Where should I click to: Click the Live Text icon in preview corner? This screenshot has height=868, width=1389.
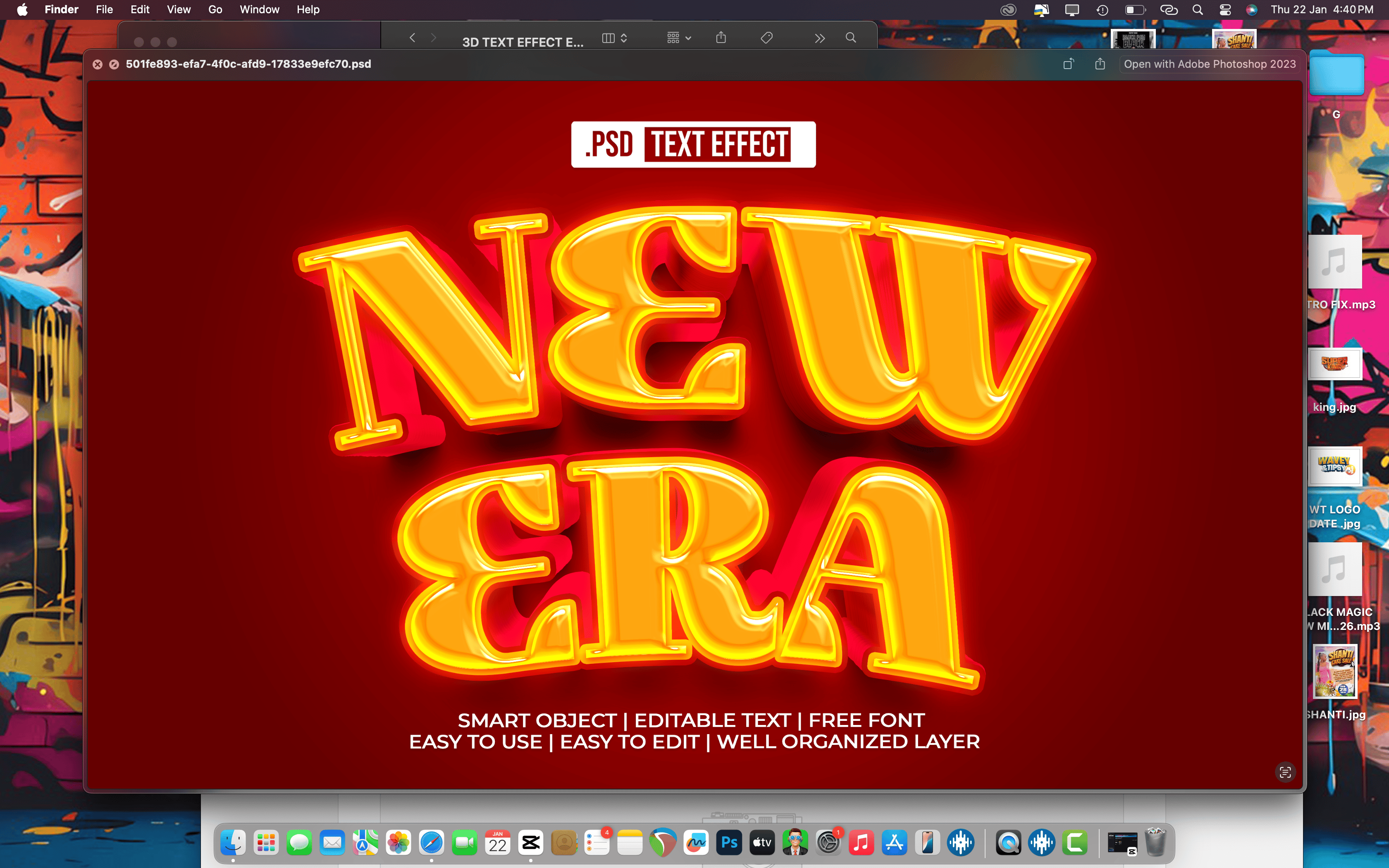pos(1285,772)
